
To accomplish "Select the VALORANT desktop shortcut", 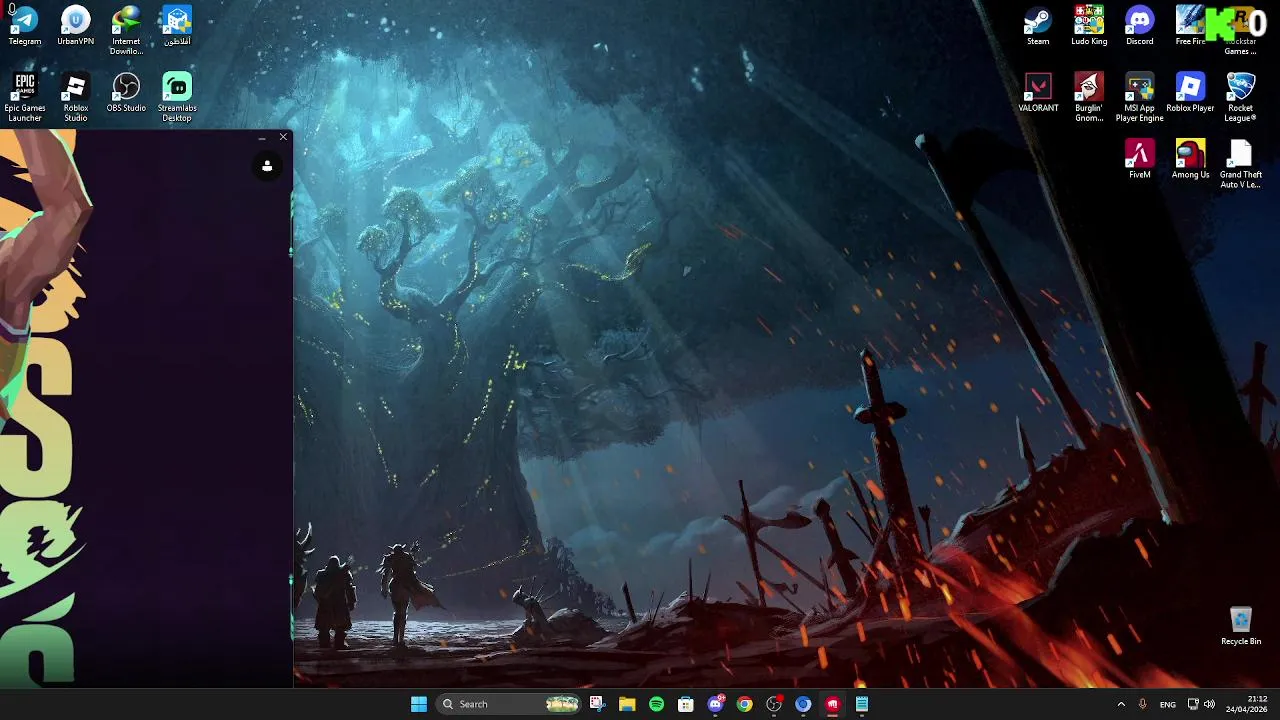I will pos(1038,92).
